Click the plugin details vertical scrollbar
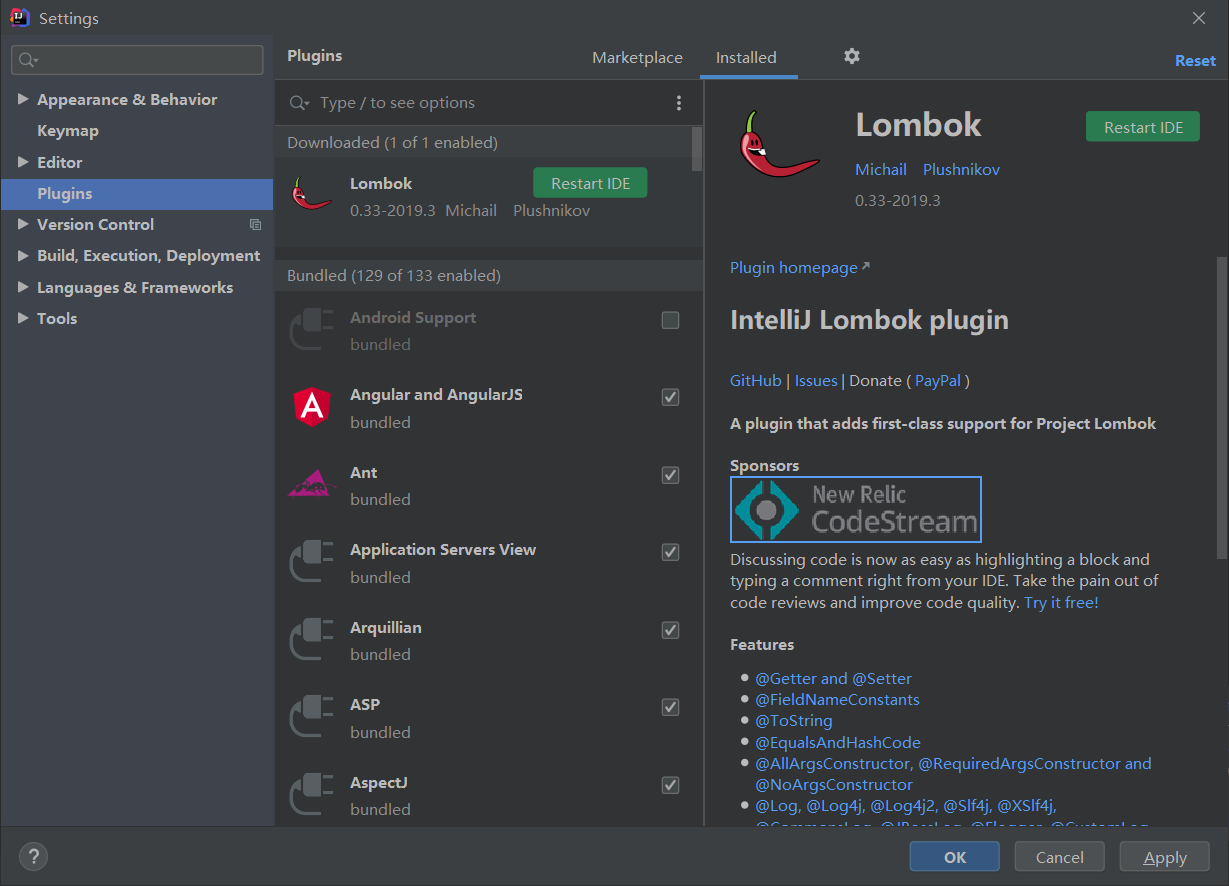Viewport: 1229px width, 886px height. tap(1221, 407)
